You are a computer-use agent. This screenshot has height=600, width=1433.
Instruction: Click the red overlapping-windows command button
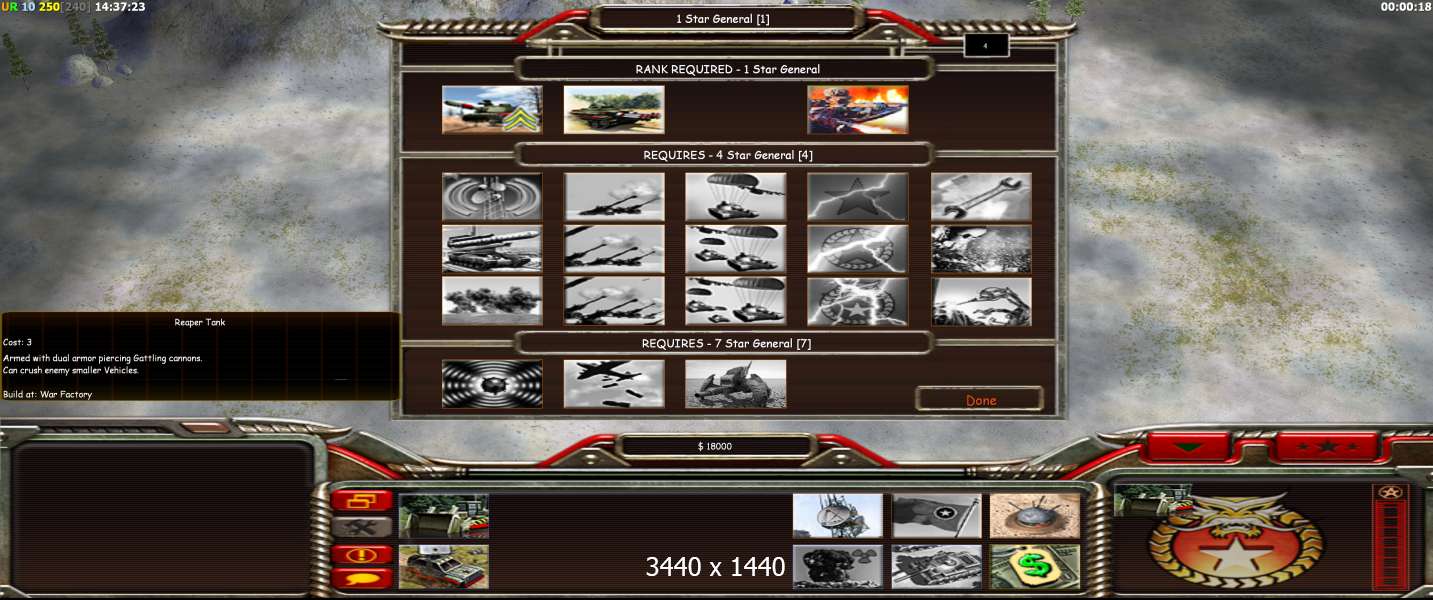(x=361, y=500)
